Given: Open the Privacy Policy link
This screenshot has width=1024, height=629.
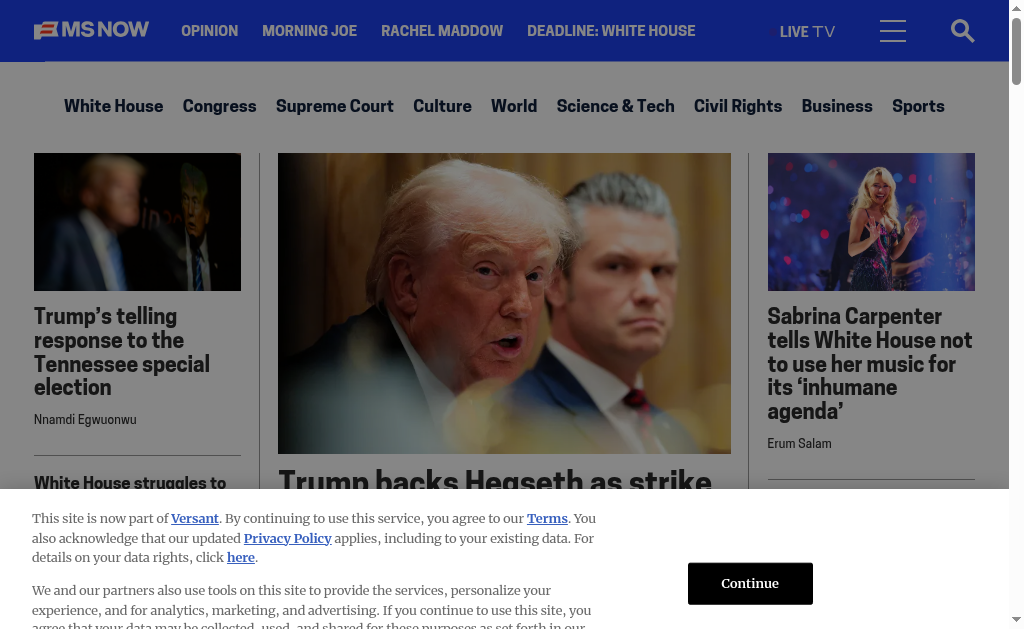Looking at the screenshot, I should (x=287, y=538).
